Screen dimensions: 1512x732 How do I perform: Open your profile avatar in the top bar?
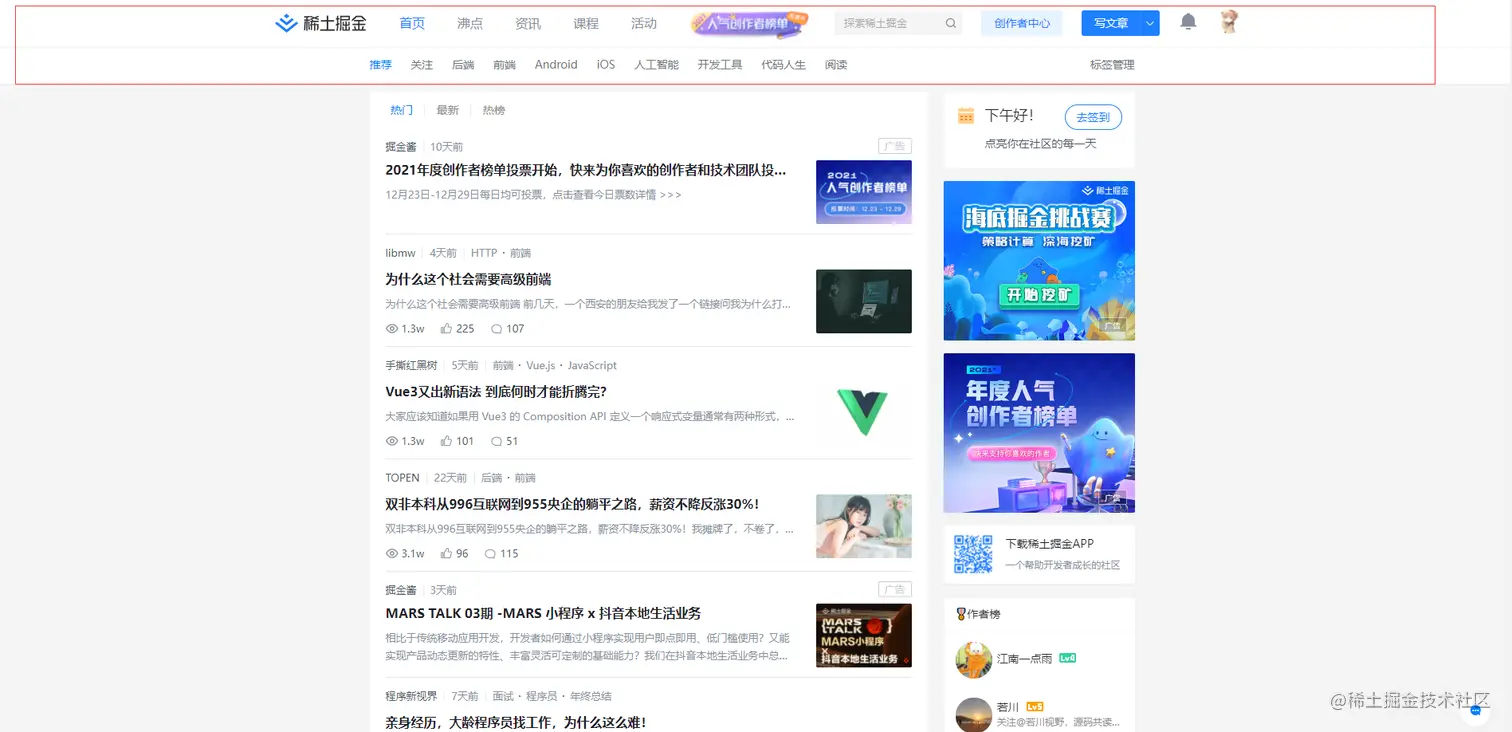tap(1229, 21)
